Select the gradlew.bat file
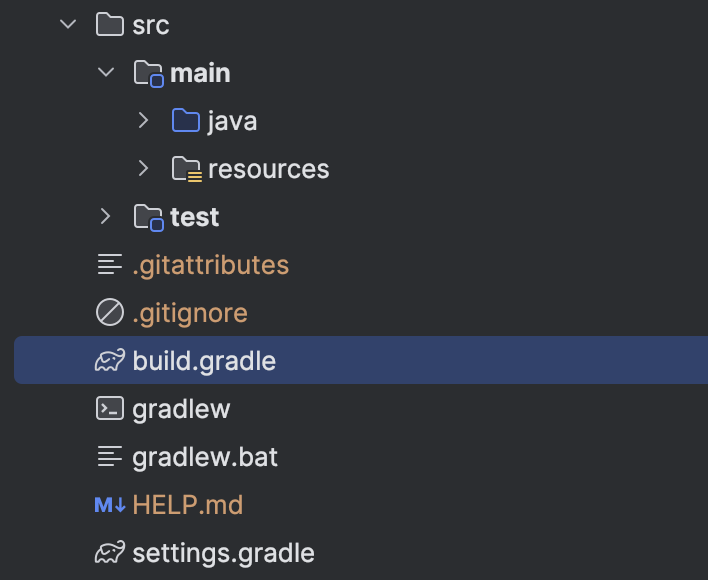 pyautogui.click(x=205, y=457)
